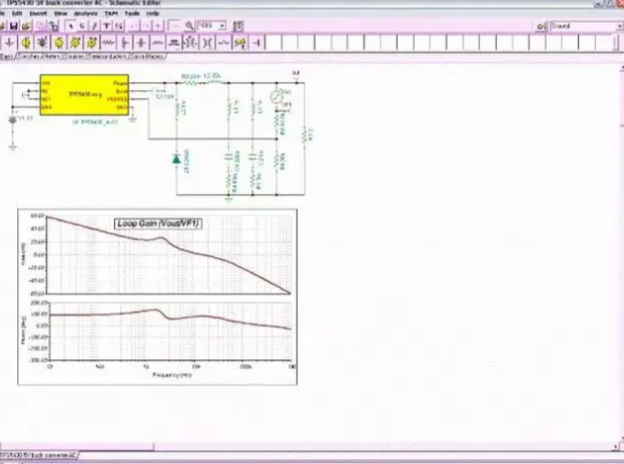Viewport: 624px width, 464px height.
Task: Pick the capacitor component icon
Action: pyautogui.click(x=129, y=43)
